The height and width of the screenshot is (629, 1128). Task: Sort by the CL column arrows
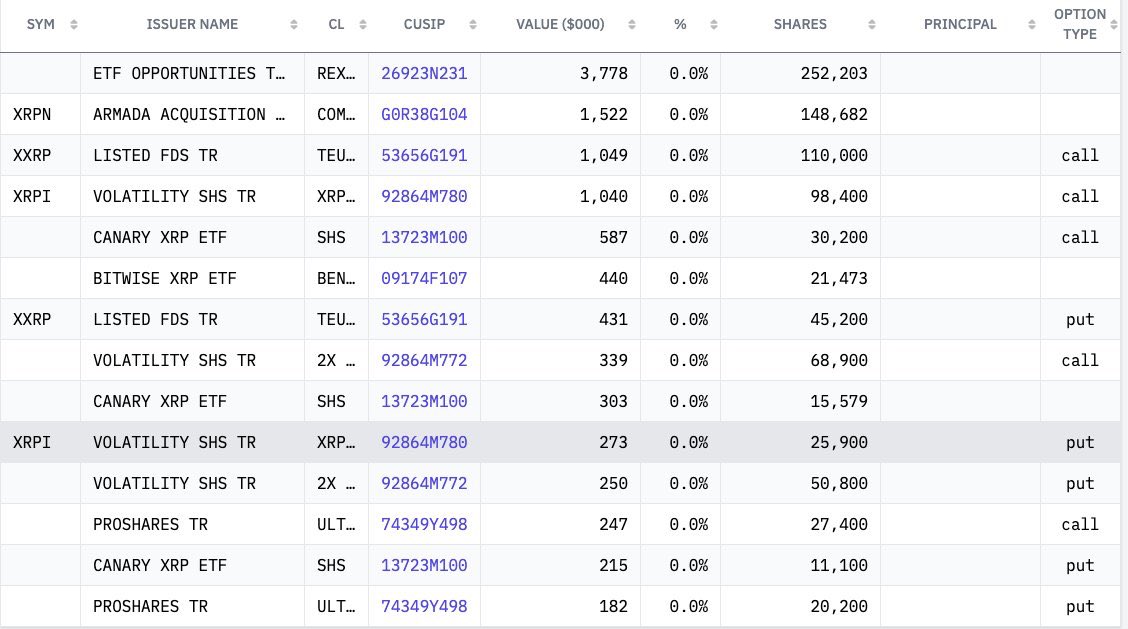pyautogui.click(x=363, y=24)
